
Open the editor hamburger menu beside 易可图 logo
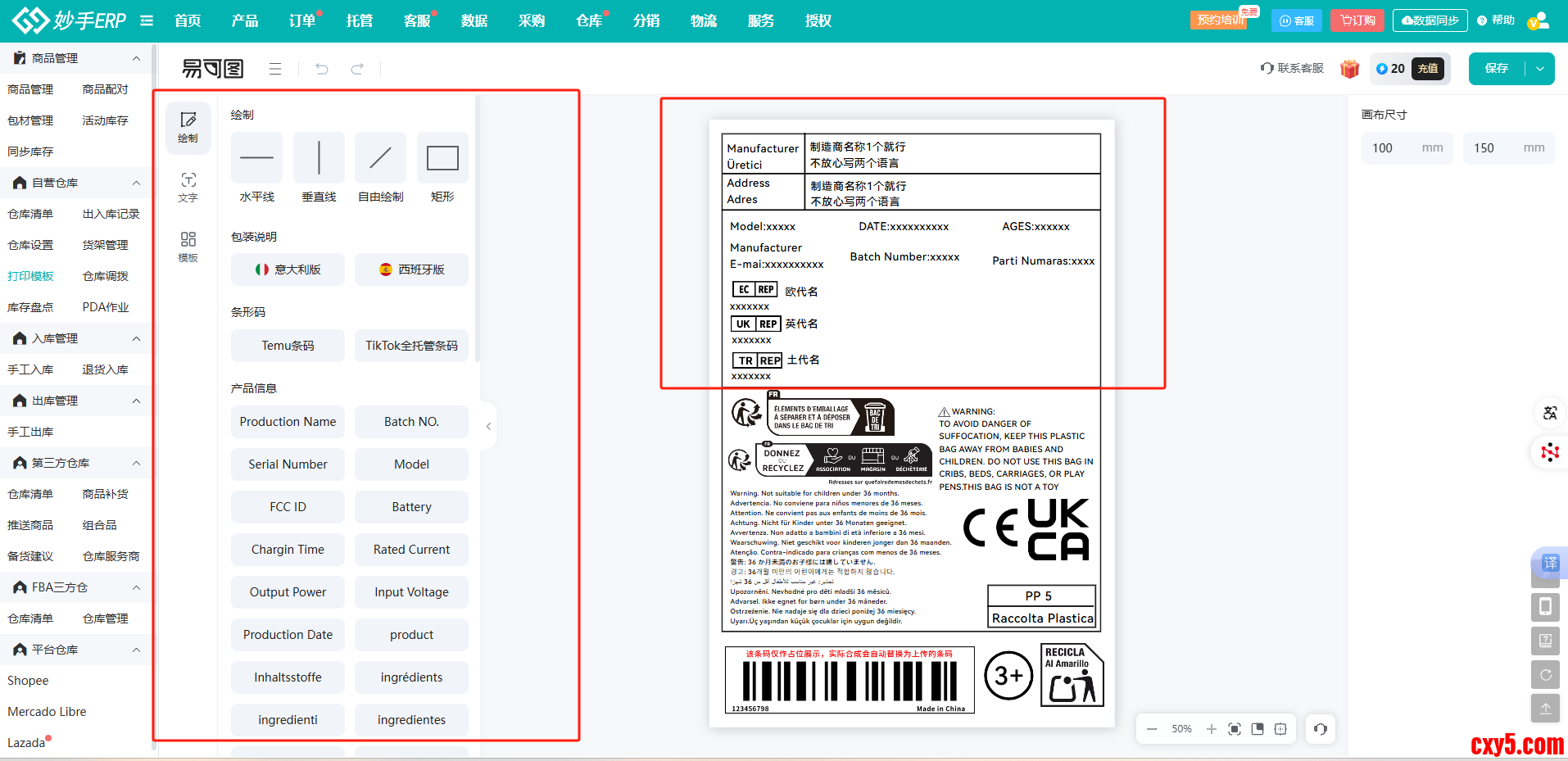click(x=275, y=69)
